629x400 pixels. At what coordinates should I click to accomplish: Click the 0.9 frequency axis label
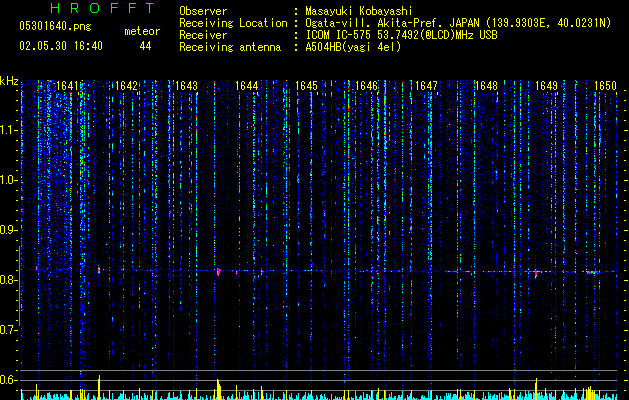[9, 230]
